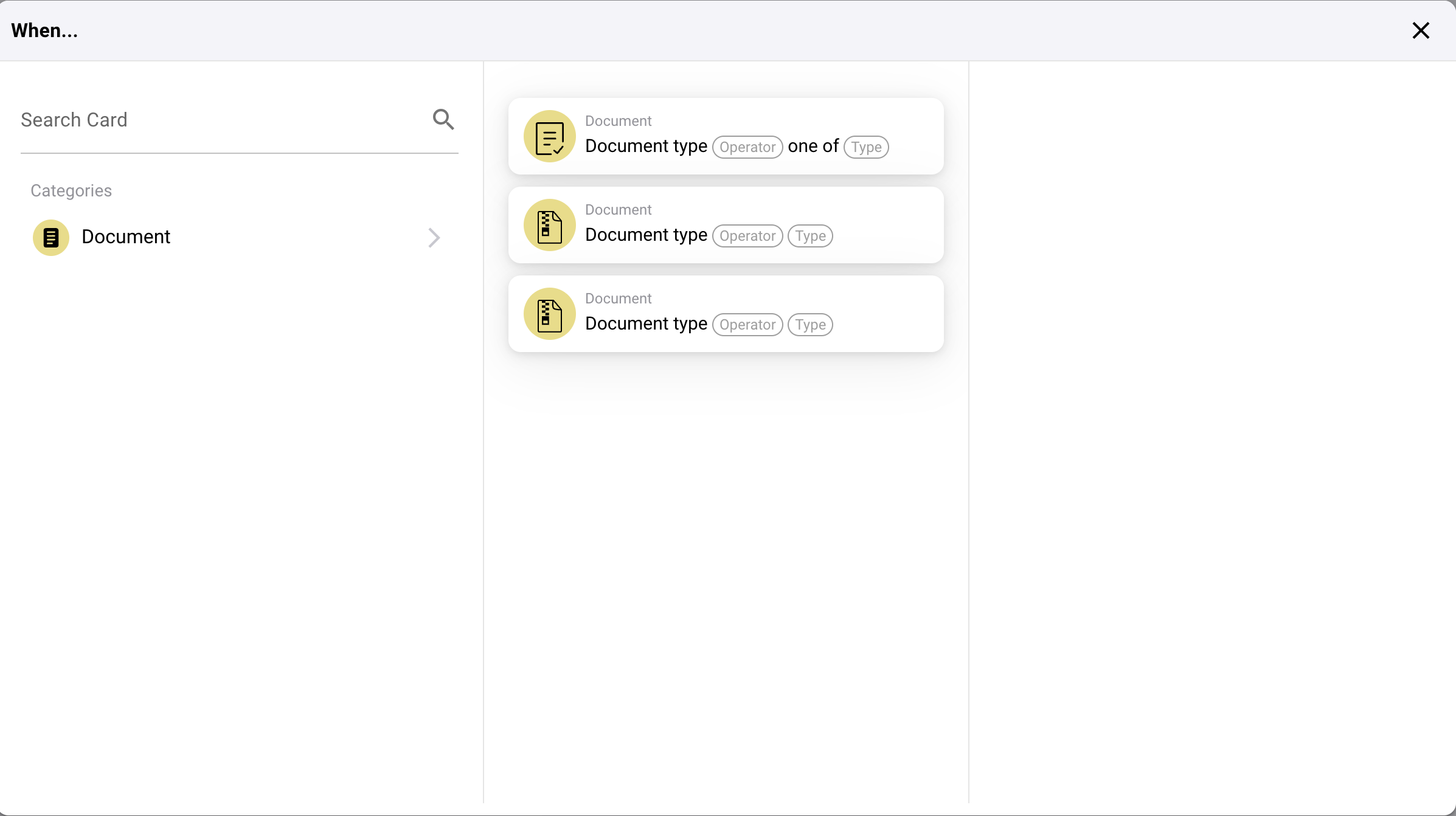Open the Operator pill on the "one of" card
Screen dimensions: 1456x816
tap(747, 147)
